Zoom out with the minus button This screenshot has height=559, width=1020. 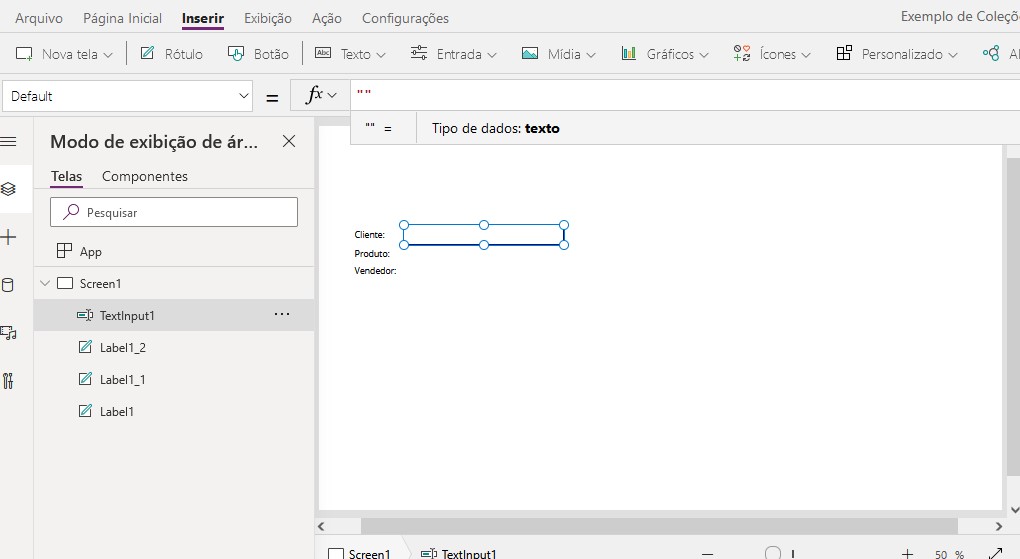(708, 554)
